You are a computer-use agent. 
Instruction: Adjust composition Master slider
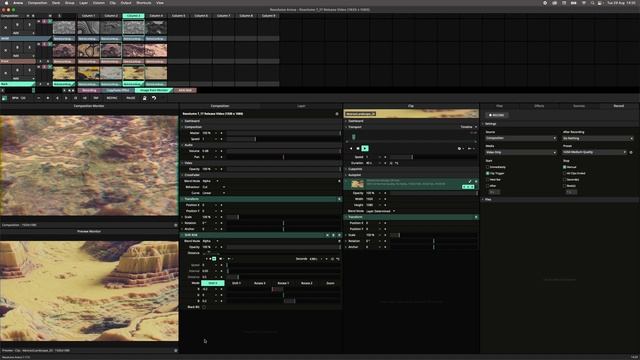(x=283, y=133)
